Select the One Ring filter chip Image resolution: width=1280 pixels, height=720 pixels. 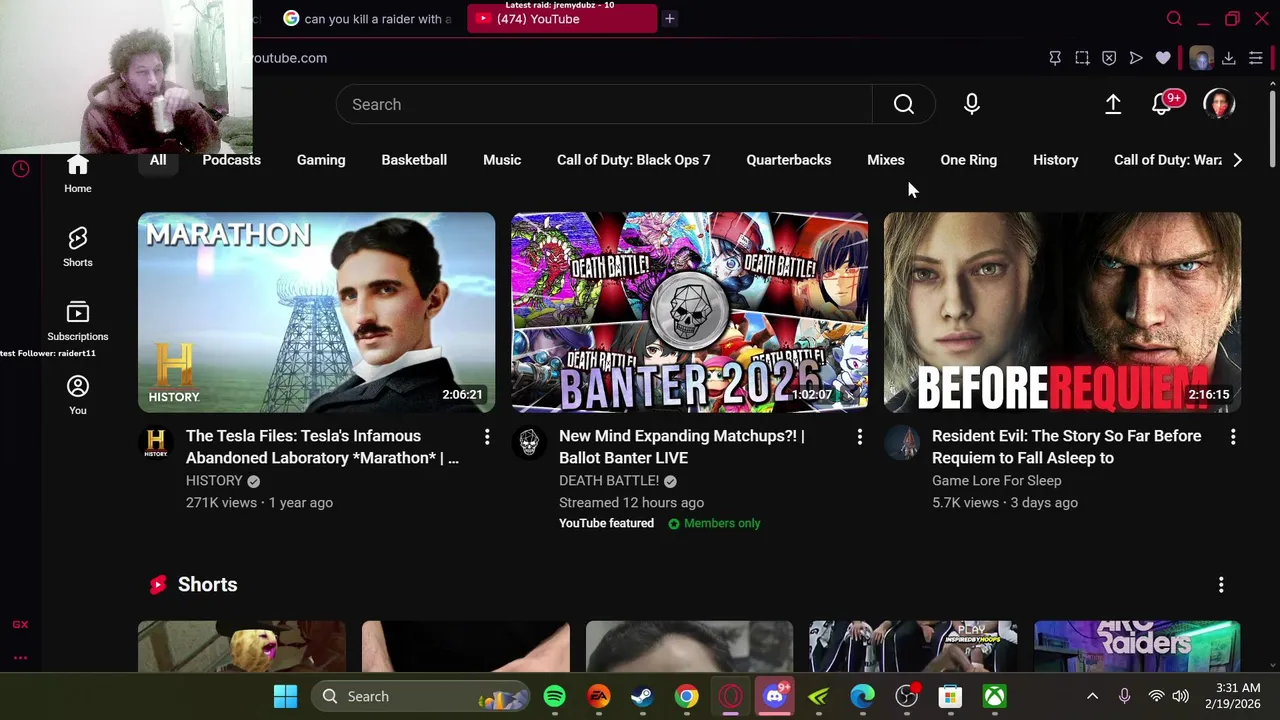pyautogui.click(x=968, y=160)
